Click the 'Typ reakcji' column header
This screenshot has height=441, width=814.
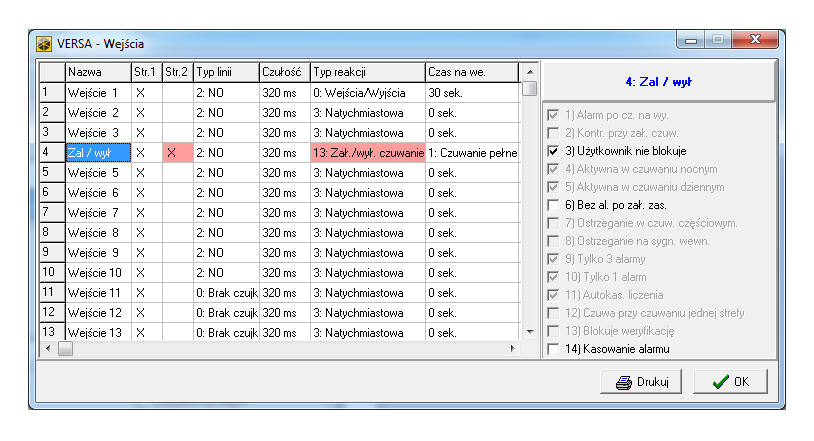click(366, 72)
